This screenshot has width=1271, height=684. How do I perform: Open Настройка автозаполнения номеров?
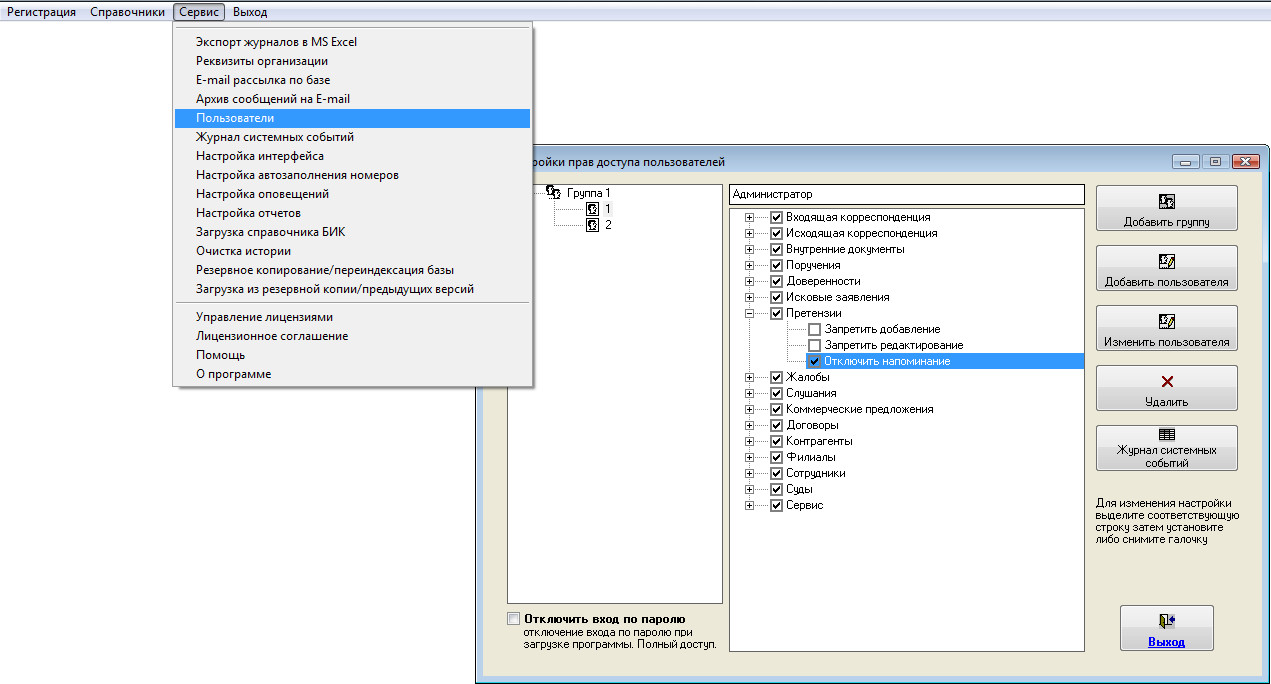(353, 175)
